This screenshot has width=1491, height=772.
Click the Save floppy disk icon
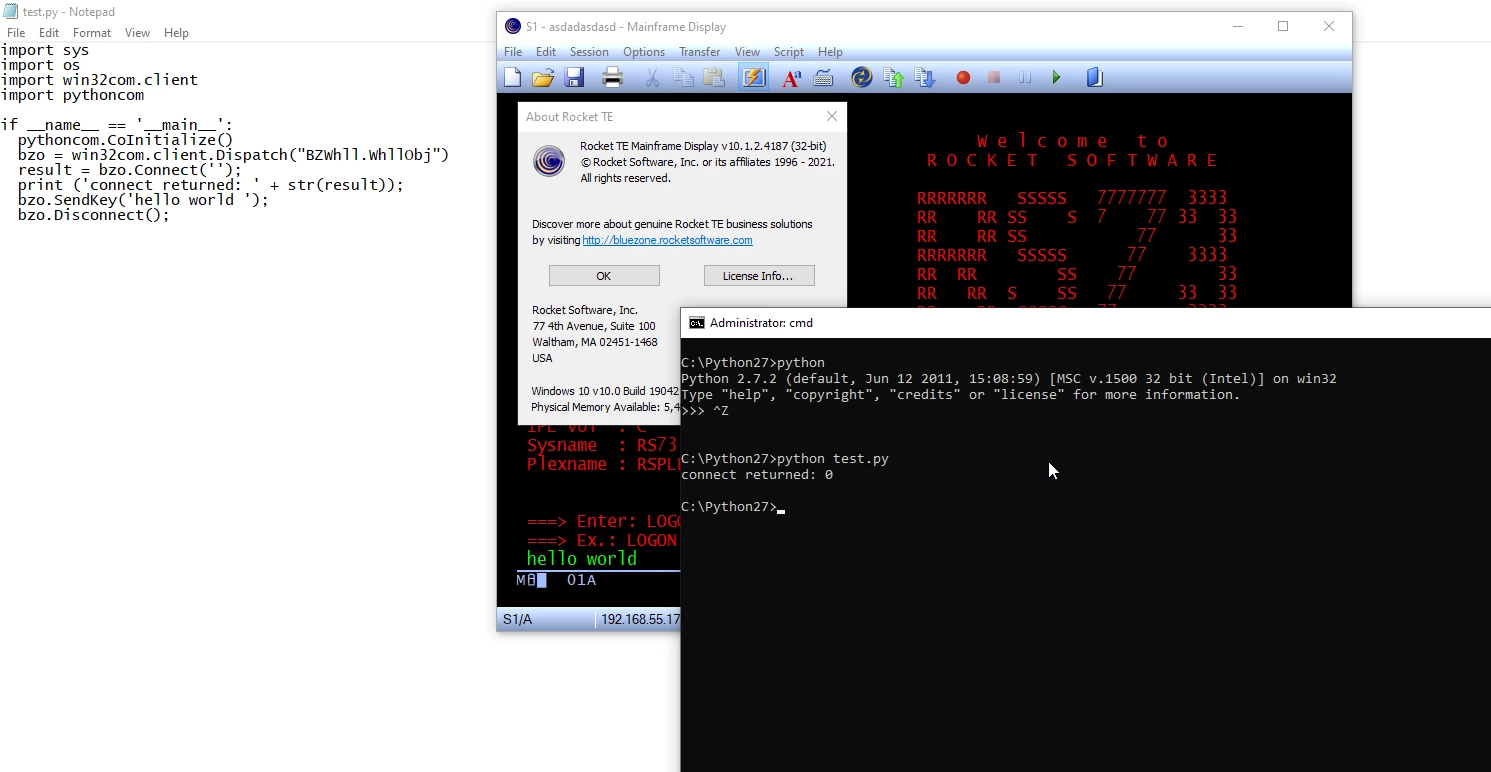point(574,77)
